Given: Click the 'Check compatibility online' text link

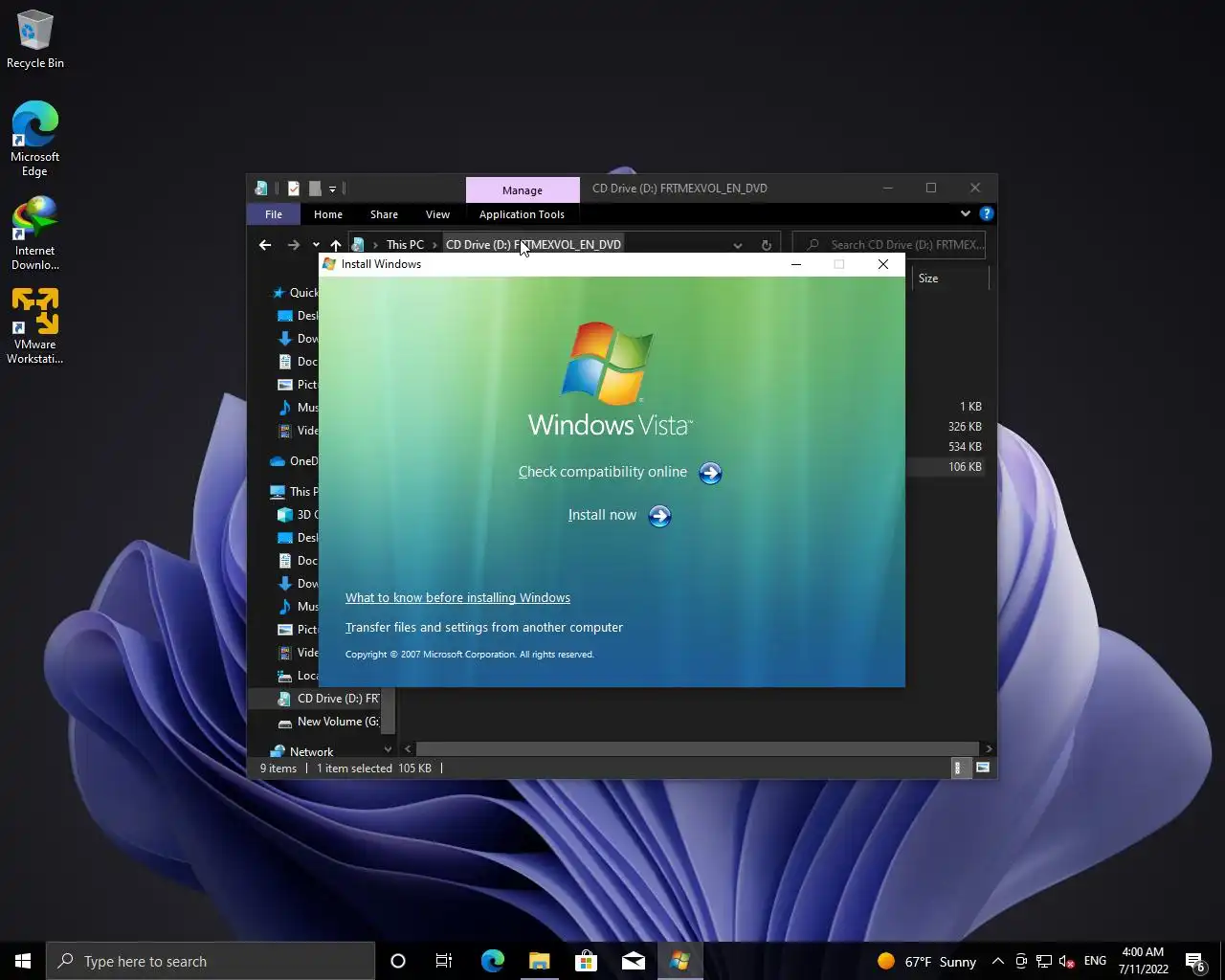Looking at the screenshot, I should pyautogui.click(x=603, y=472).
